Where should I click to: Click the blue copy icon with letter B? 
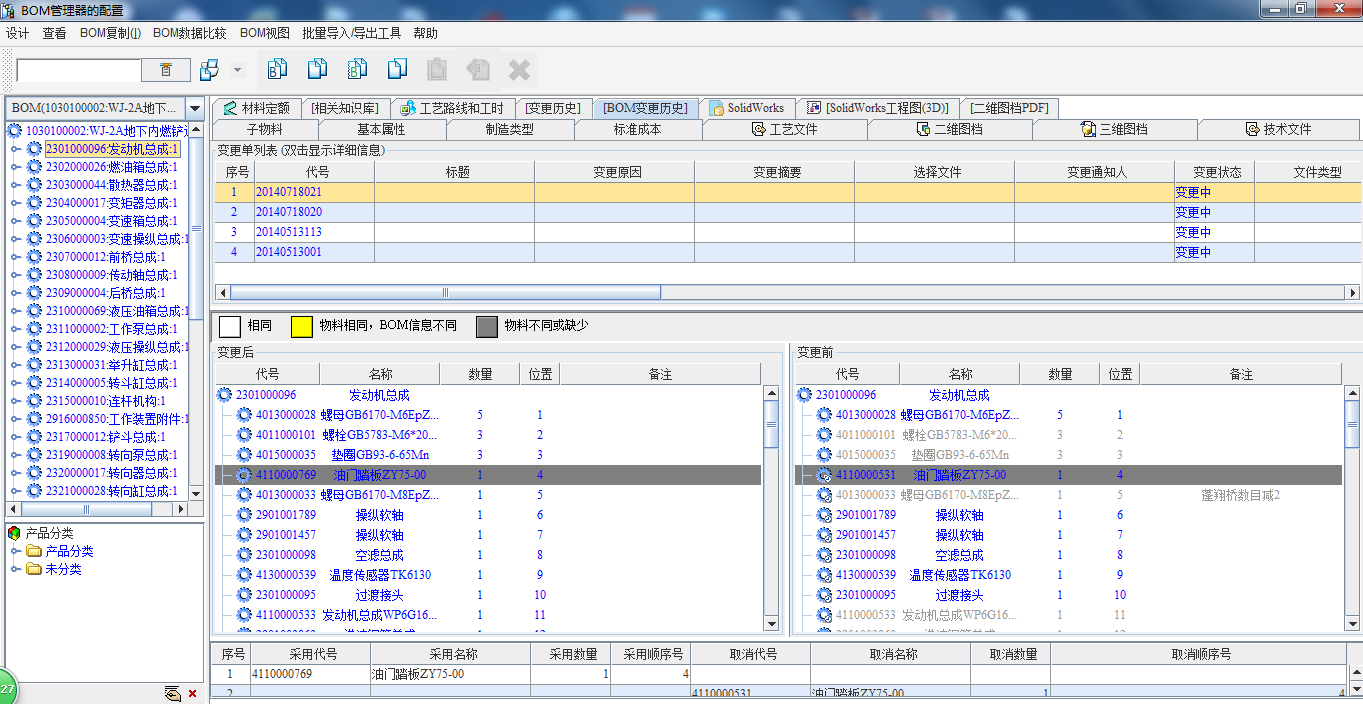click(277, 69)
